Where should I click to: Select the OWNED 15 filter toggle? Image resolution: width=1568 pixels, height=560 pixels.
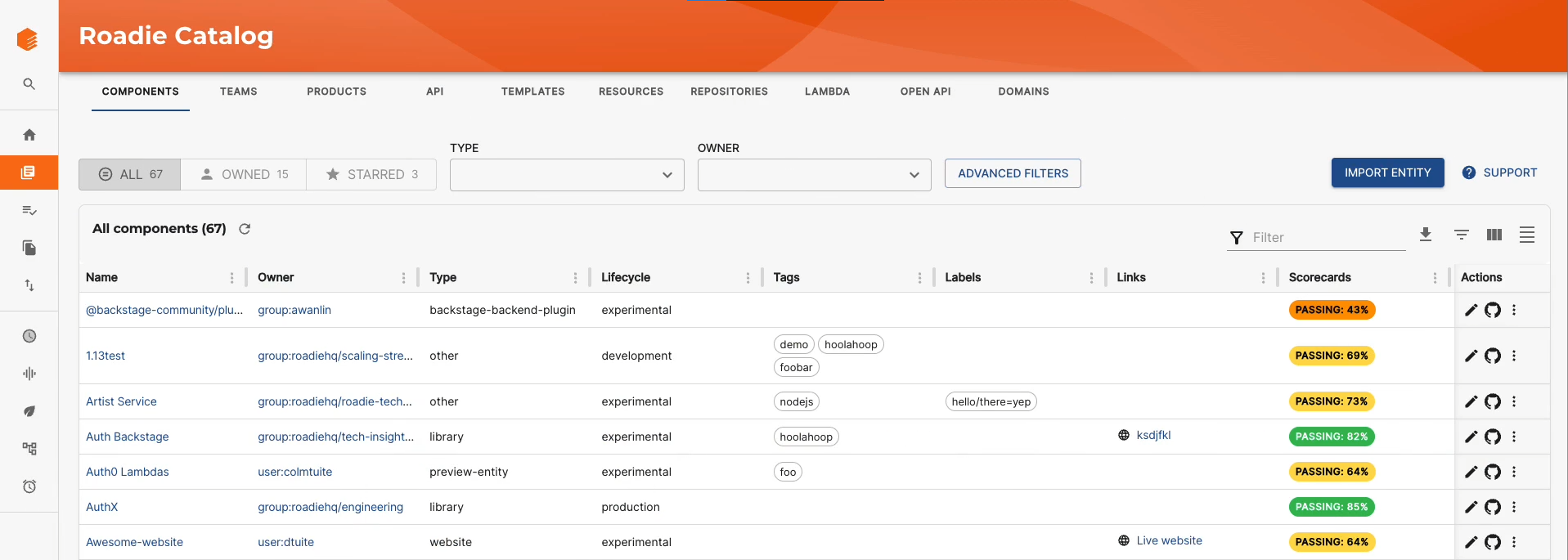244,174
